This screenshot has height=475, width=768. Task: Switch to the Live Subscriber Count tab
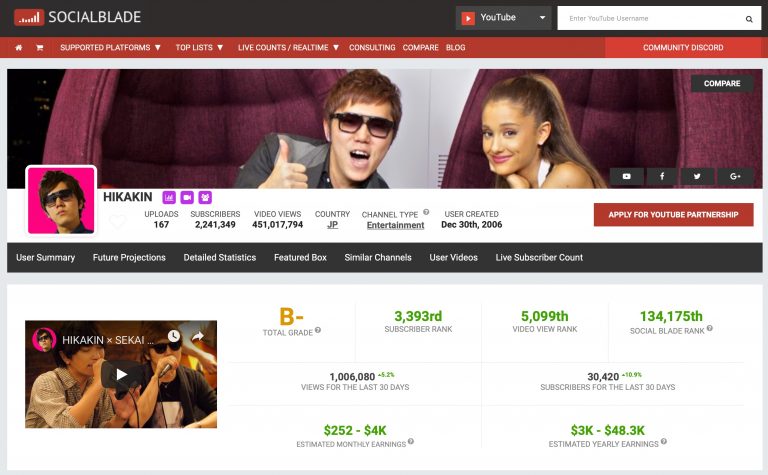coord(539,258)
